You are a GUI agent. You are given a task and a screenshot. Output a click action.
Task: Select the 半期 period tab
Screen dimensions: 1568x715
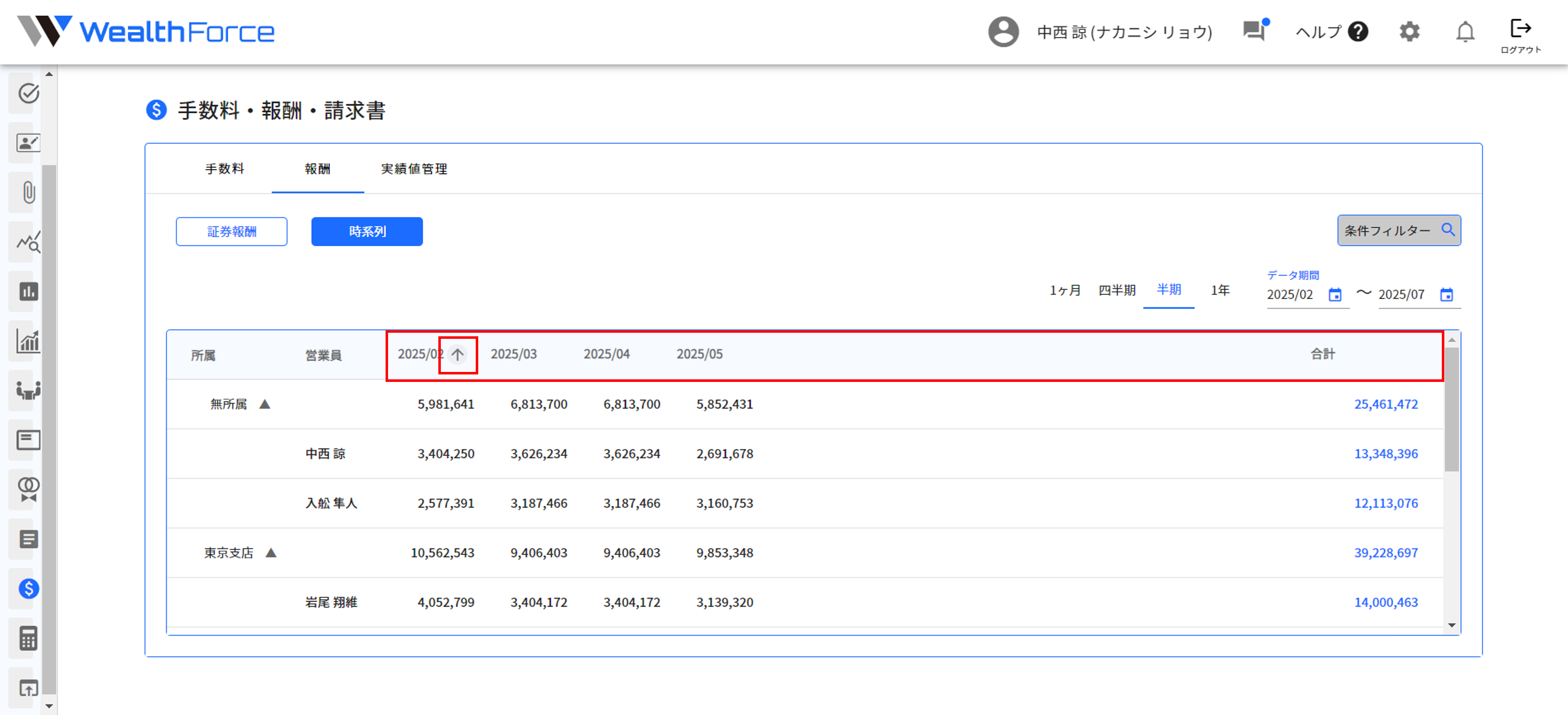pyautogui.click(x=1169, y=290)
